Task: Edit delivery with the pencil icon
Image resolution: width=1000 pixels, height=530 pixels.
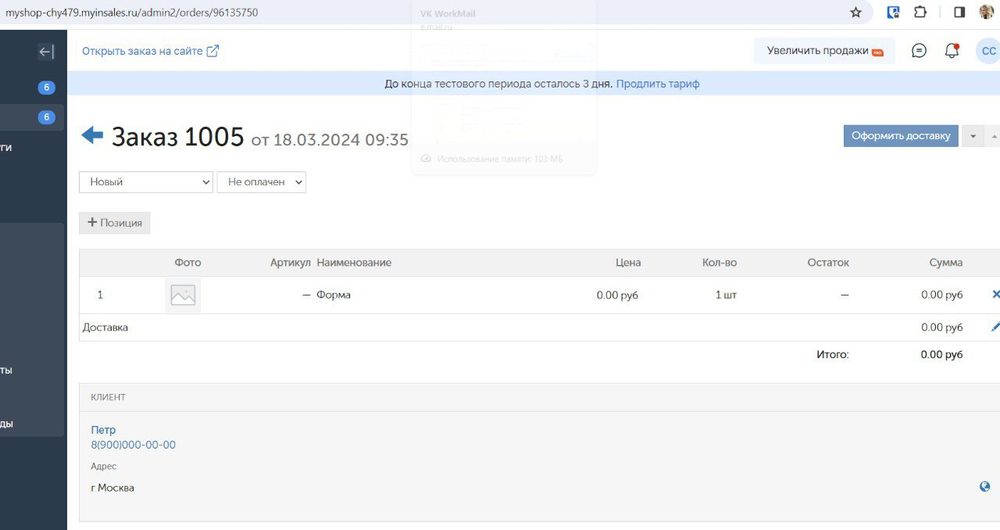Action: tap(995, 327)
